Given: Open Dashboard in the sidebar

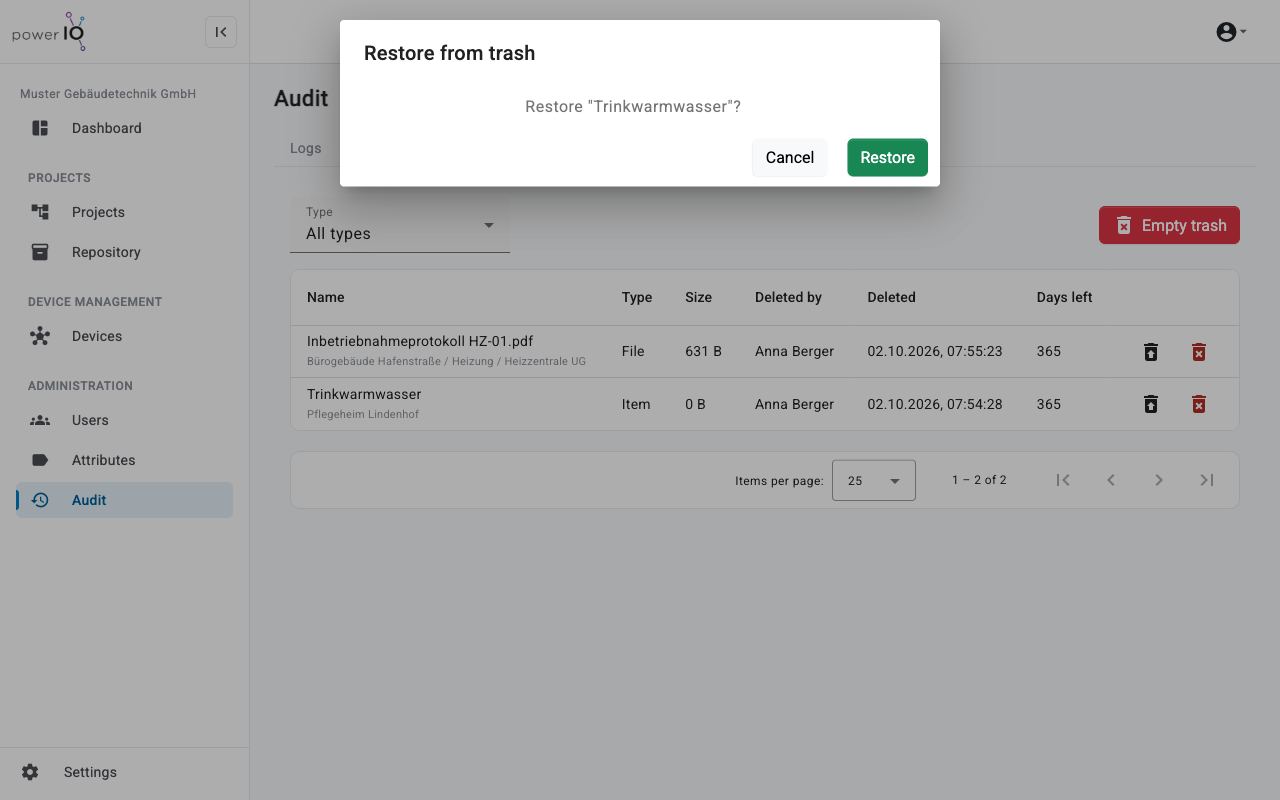Looking at the screenshot, I should coord(124,128).
